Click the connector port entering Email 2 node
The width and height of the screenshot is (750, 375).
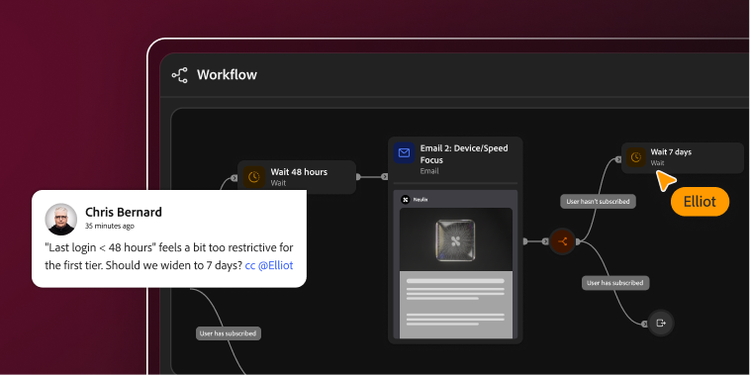point(385,177)
